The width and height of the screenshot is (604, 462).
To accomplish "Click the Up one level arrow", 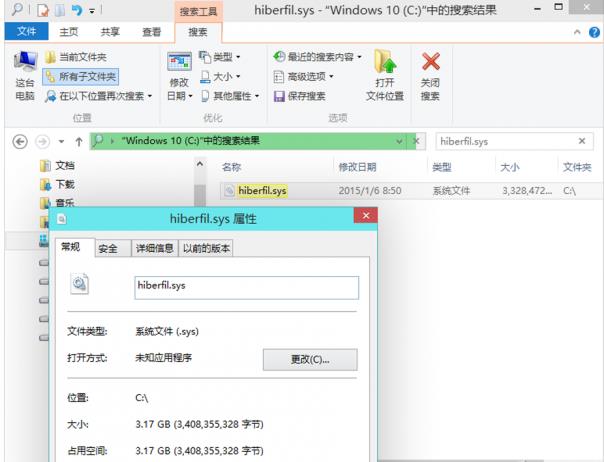I will 79,141.
